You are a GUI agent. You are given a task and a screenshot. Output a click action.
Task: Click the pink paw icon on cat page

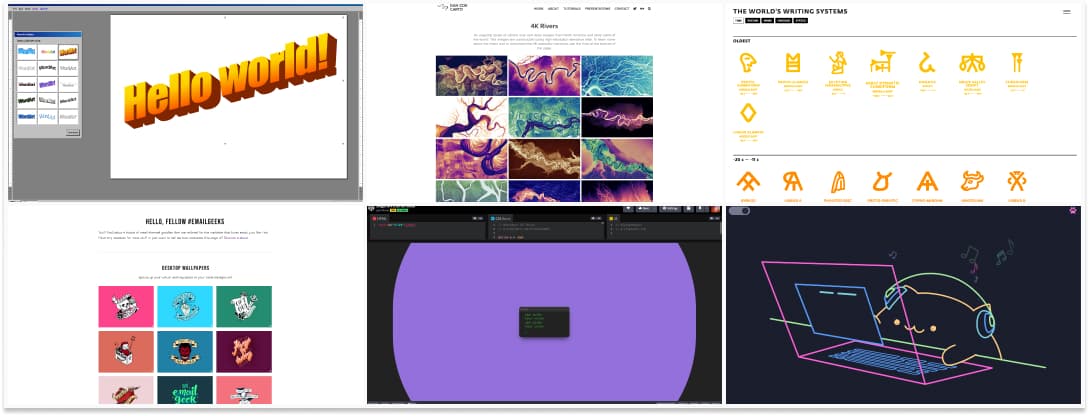pyautogui.click(x=1073, y=211)
